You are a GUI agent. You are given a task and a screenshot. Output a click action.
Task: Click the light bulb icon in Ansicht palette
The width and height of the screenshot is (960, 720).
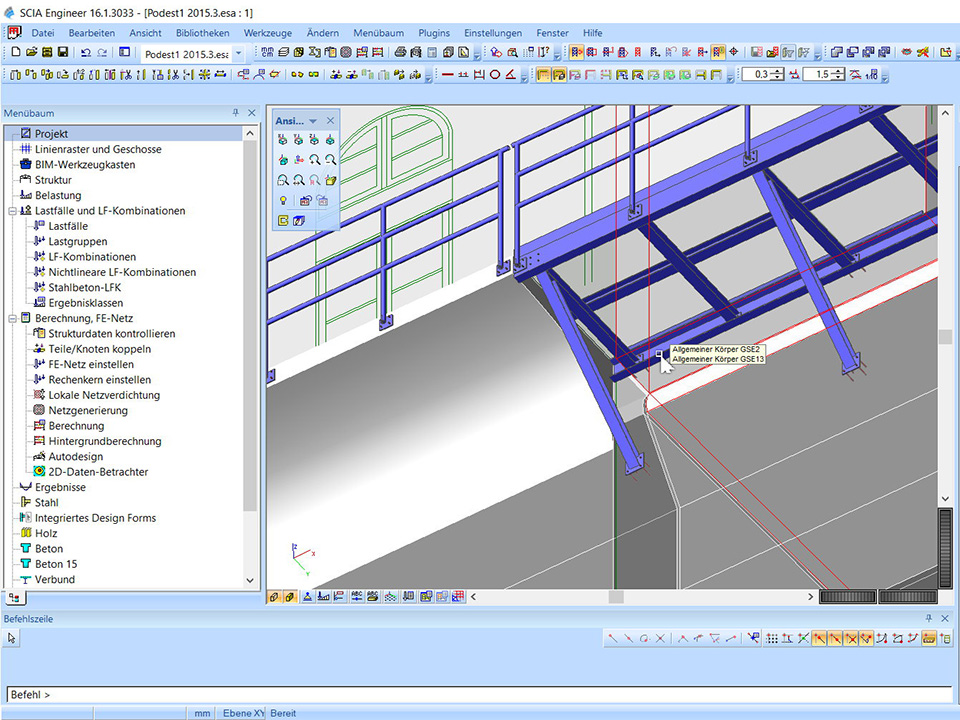284,201
